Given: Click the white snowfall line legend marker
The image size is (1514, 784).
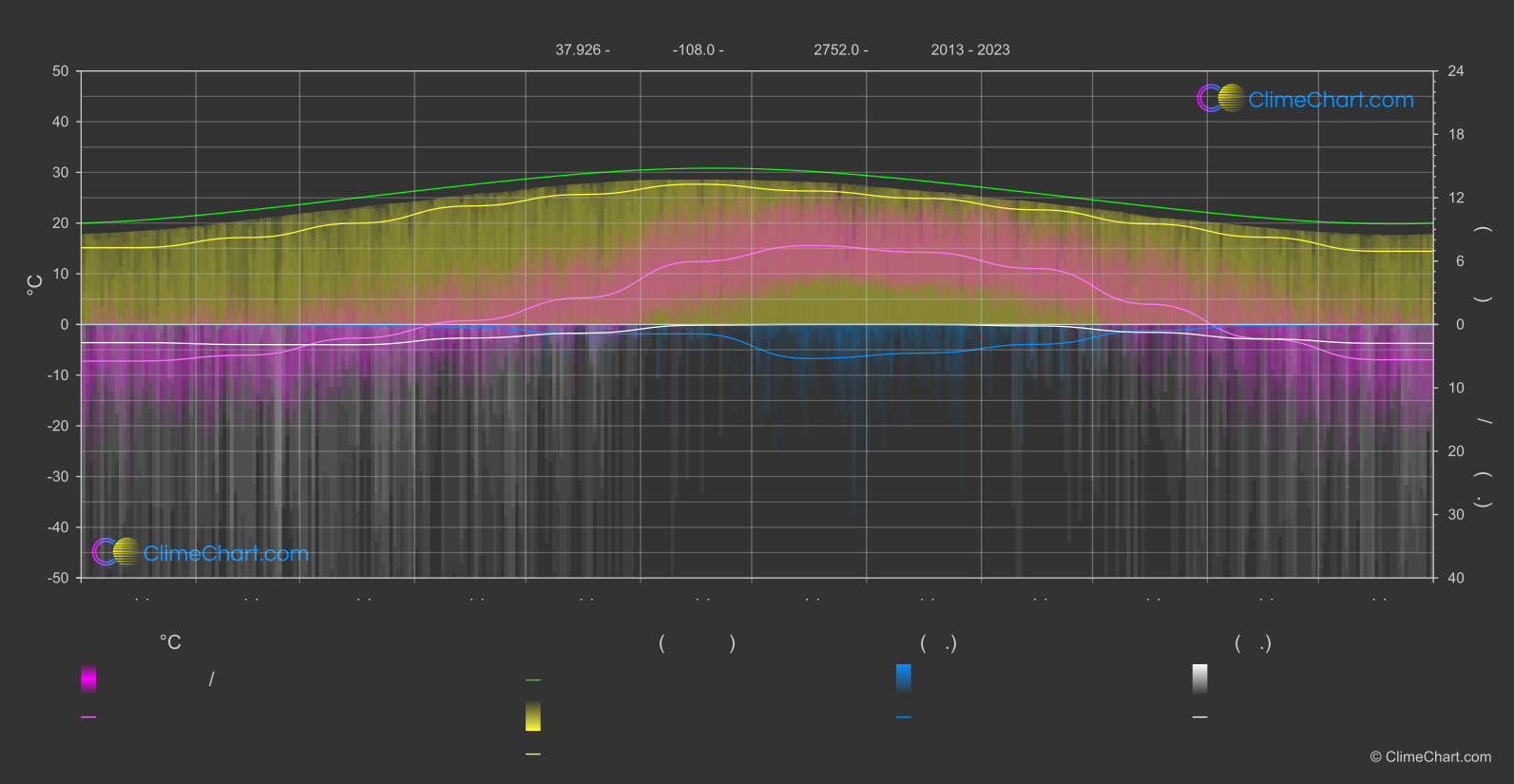Looking at the screenshot, I should (x=1200, y=717).
